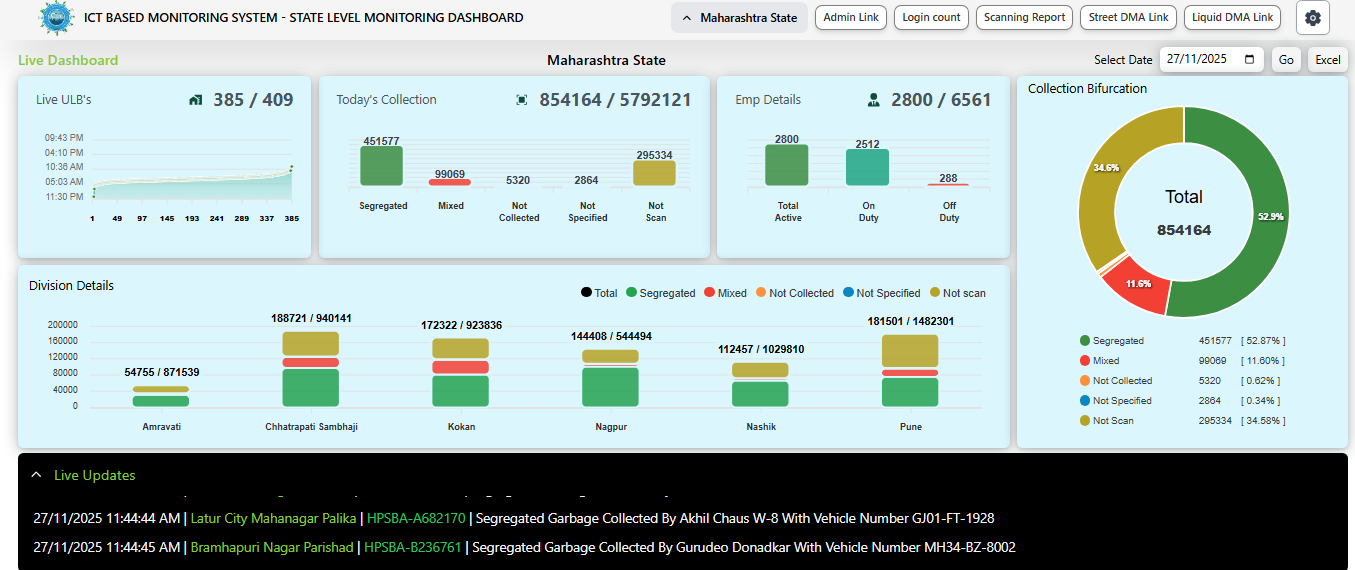1355x570 pixels.
Task: Toggle Segregated series in Division Details legend
Action: [659, 293]
